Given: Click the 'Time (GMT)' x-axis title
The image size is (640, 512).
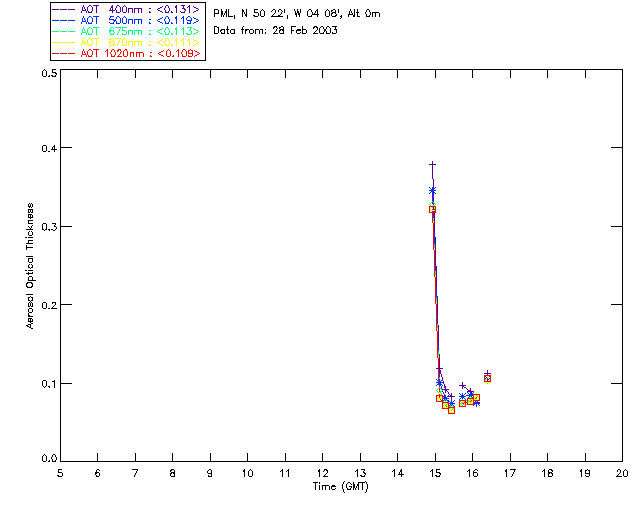Looking at the screenshot, I should (x=340, y=487).
